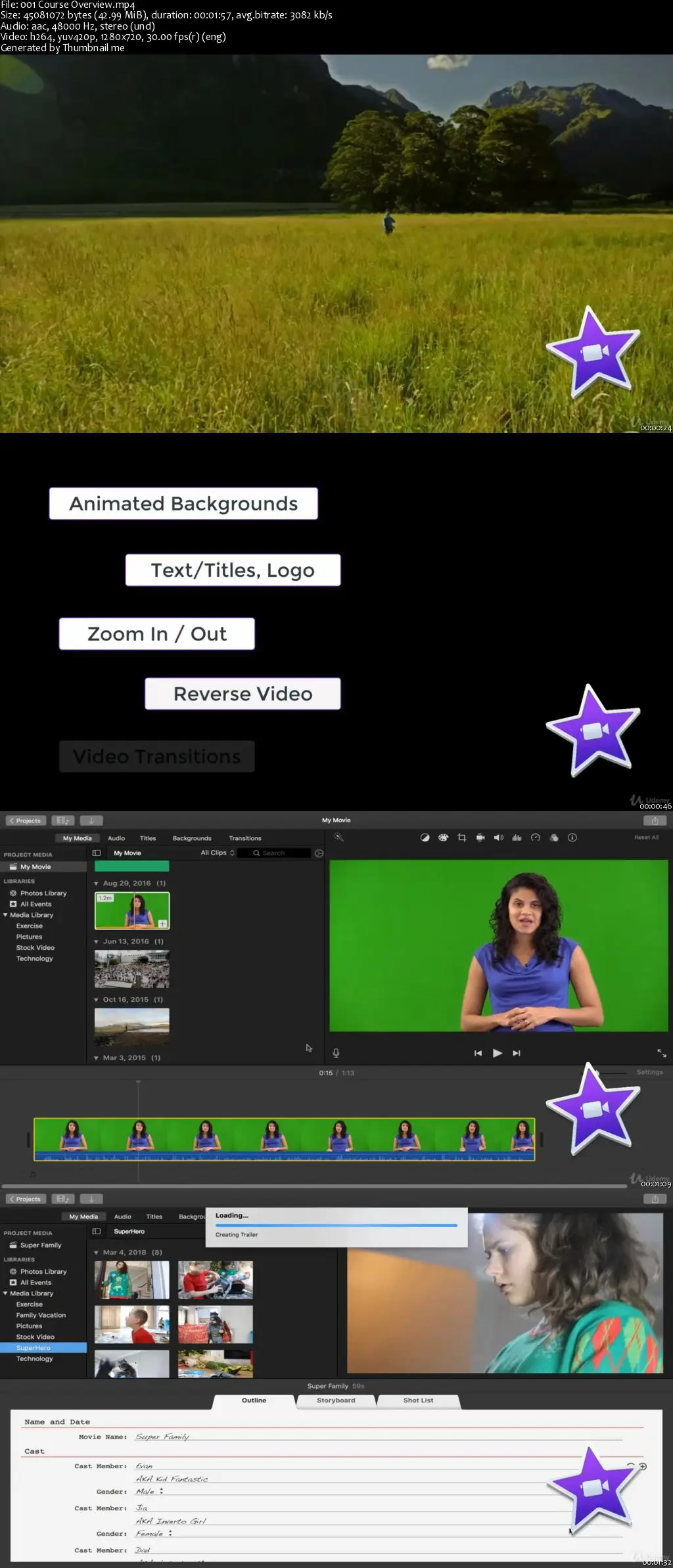The height and width of the screenshot is (1568, 673).
Task: Open the color correction palette
Action: [443, 838]
